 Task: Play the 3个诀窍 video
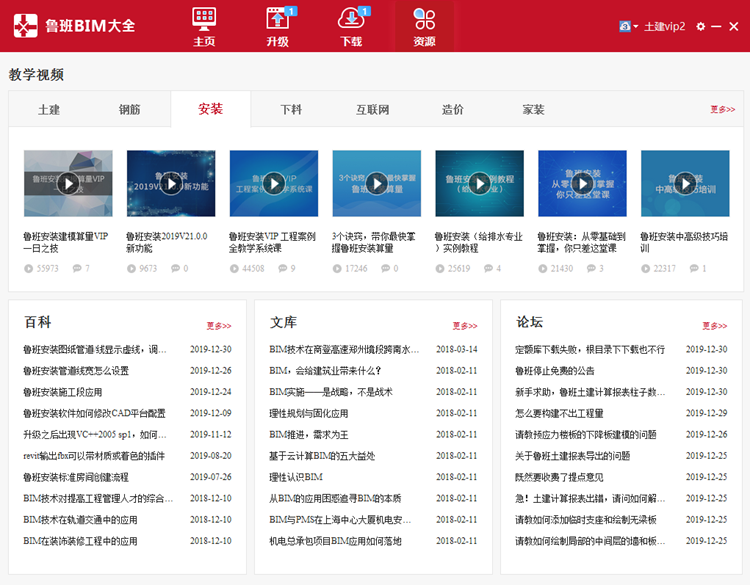tap(377, 184)
